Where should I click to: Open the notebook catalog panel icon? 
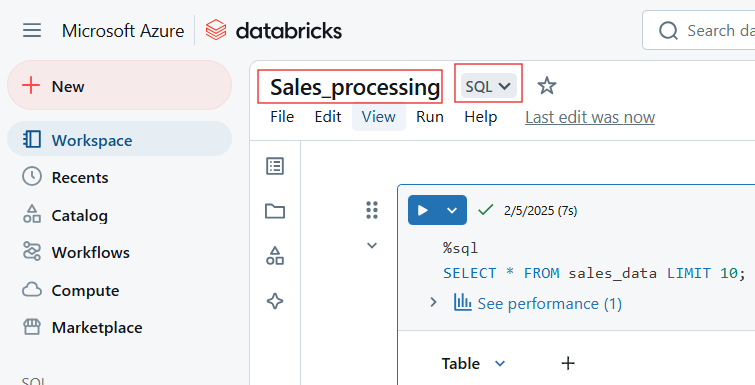275,256
